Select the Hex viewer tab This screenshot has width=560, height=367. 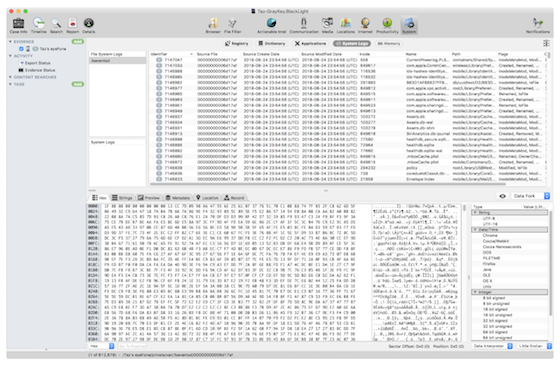point(99,197)
